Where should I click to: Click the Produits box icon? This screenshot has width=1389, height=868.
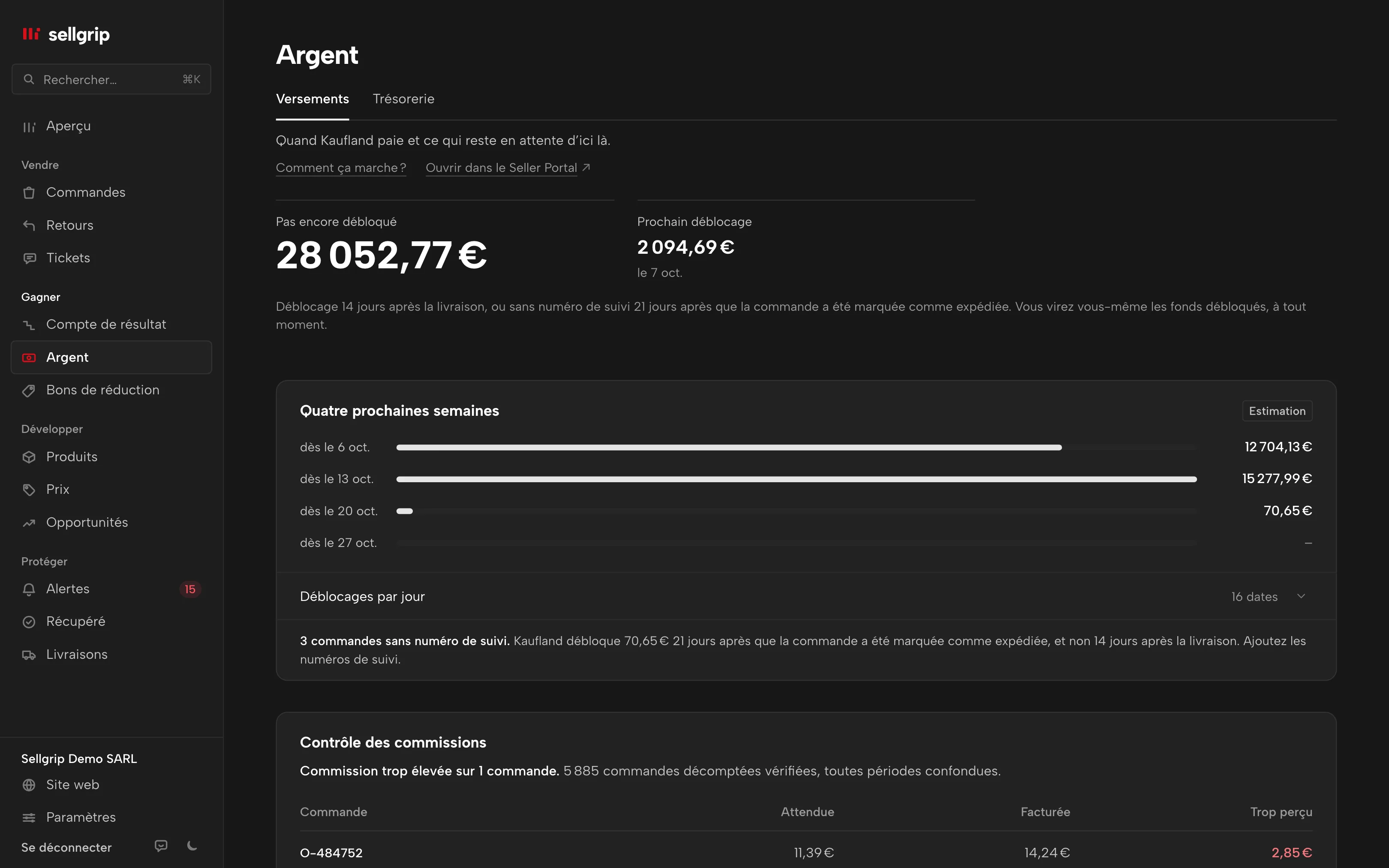[x=29, y=457]
